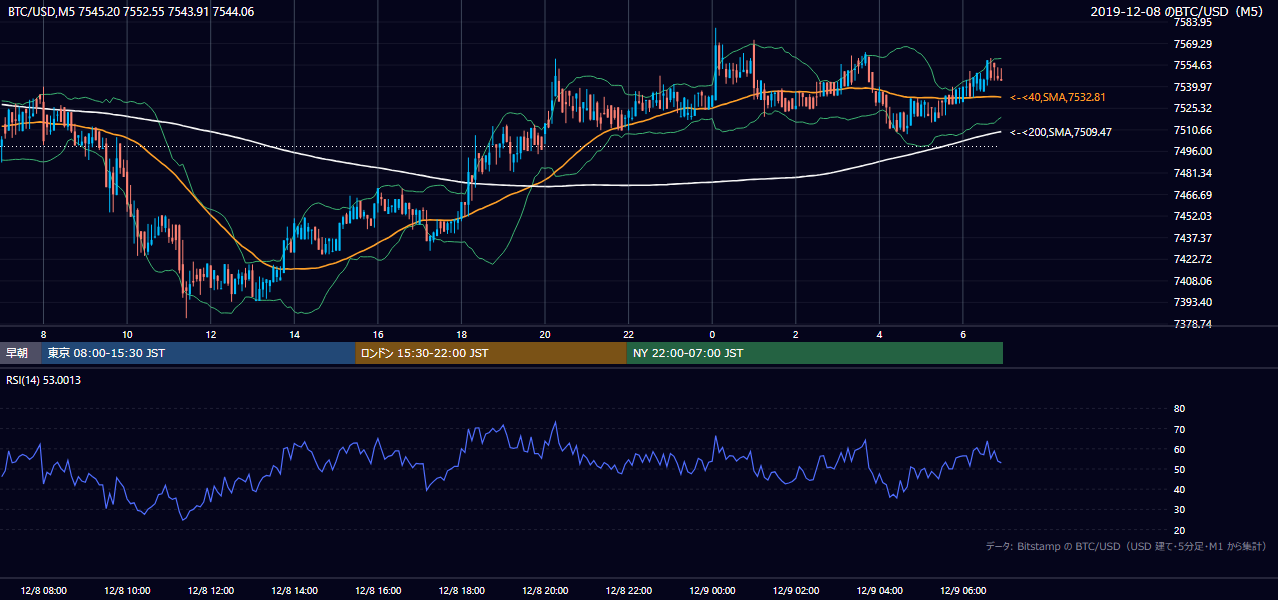The width and height of the screenshot is (1278, 600).
Task: Click the price axis value 7583.95
Action: [x=1193, y=23]
